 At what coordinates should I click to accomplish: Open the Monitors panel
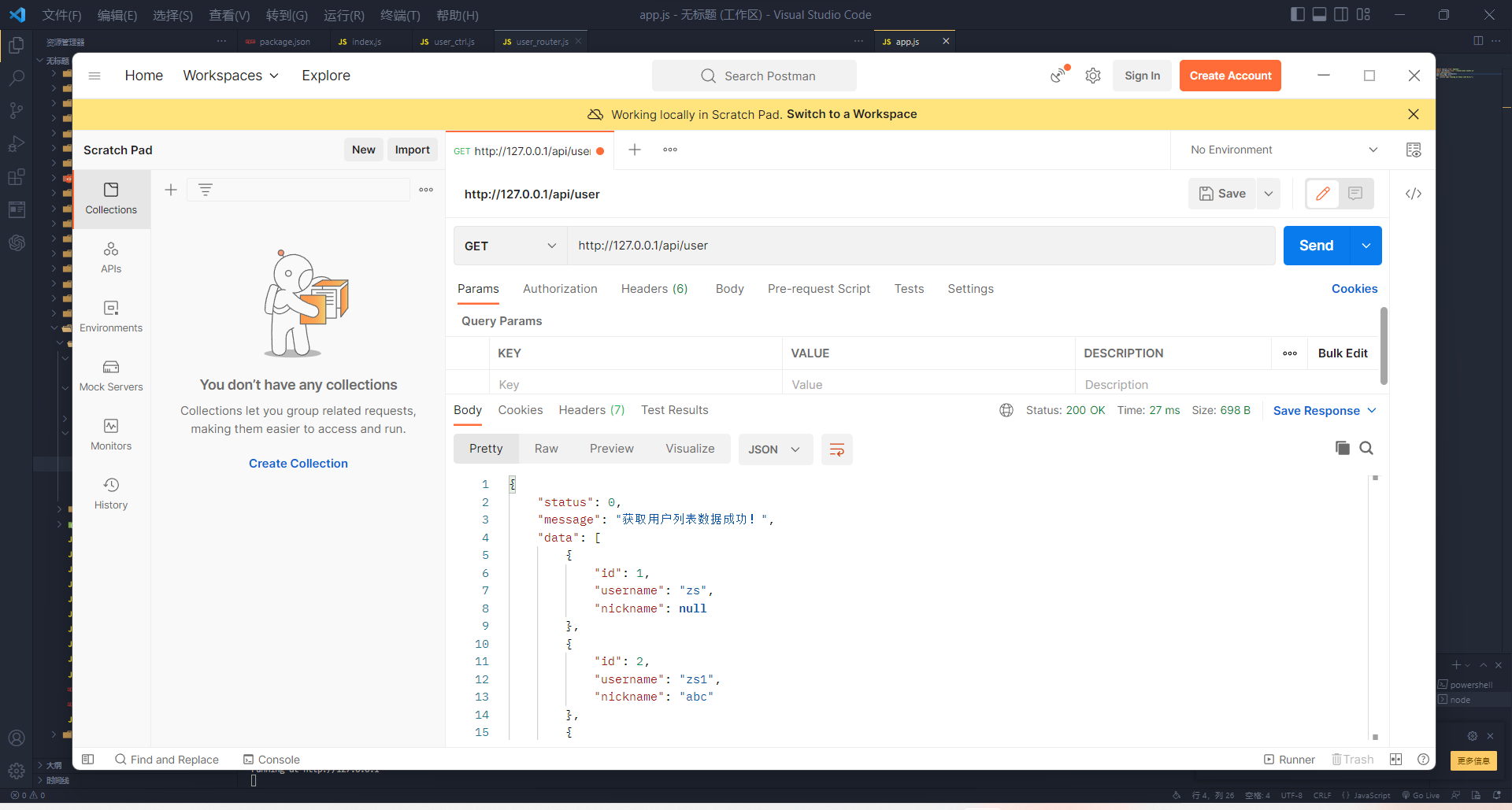pos(110,434)
